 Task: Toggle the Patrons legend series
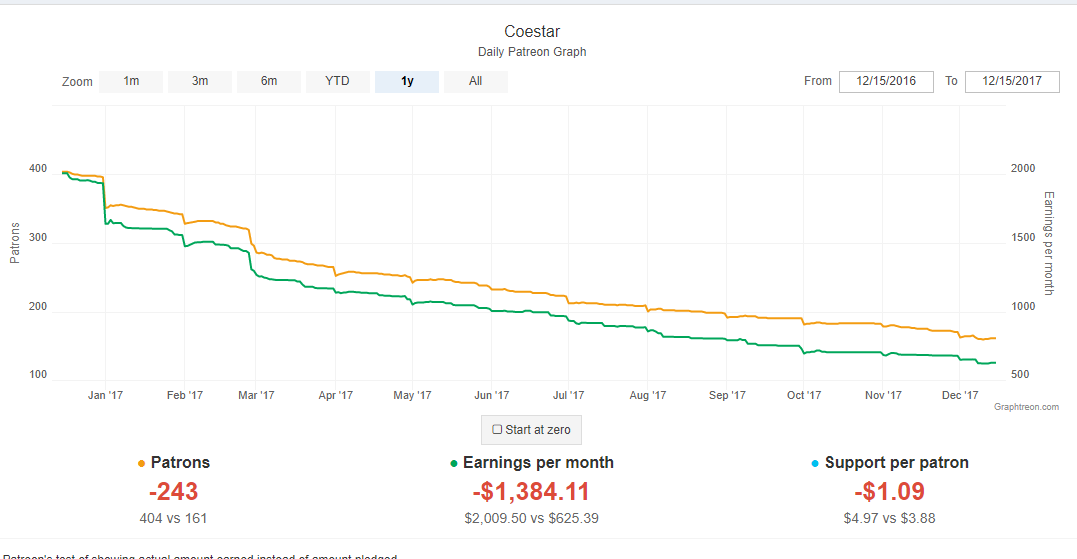tap(174, 463)
